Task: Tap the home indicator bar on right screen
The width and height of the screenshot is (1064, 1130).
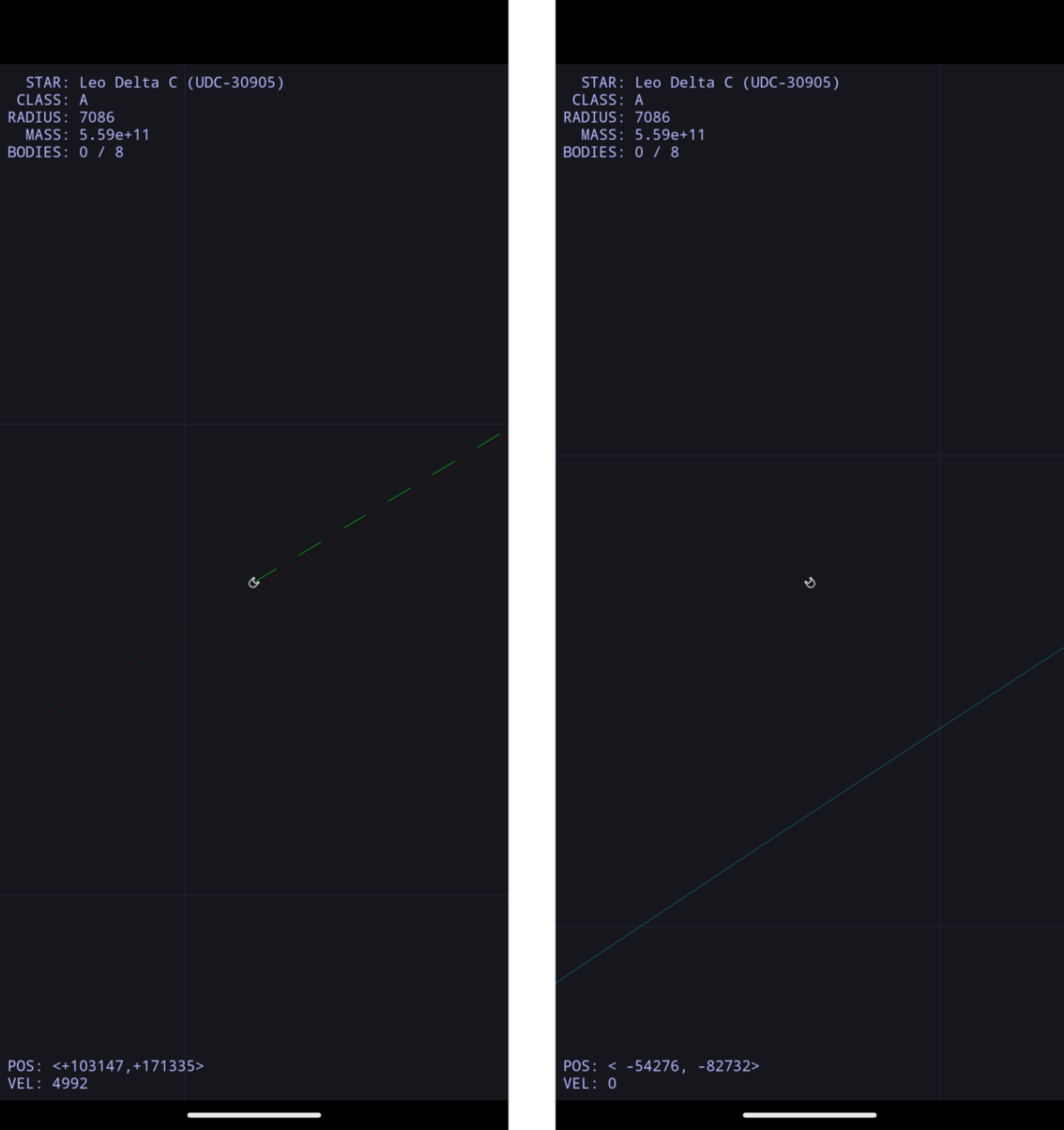Action: (x=810, y=1115)
